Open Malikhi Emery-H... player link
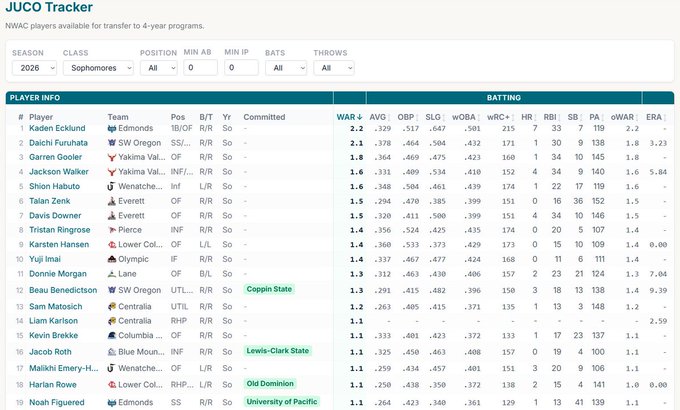The image size is (680, 410). tap(64, 368)
